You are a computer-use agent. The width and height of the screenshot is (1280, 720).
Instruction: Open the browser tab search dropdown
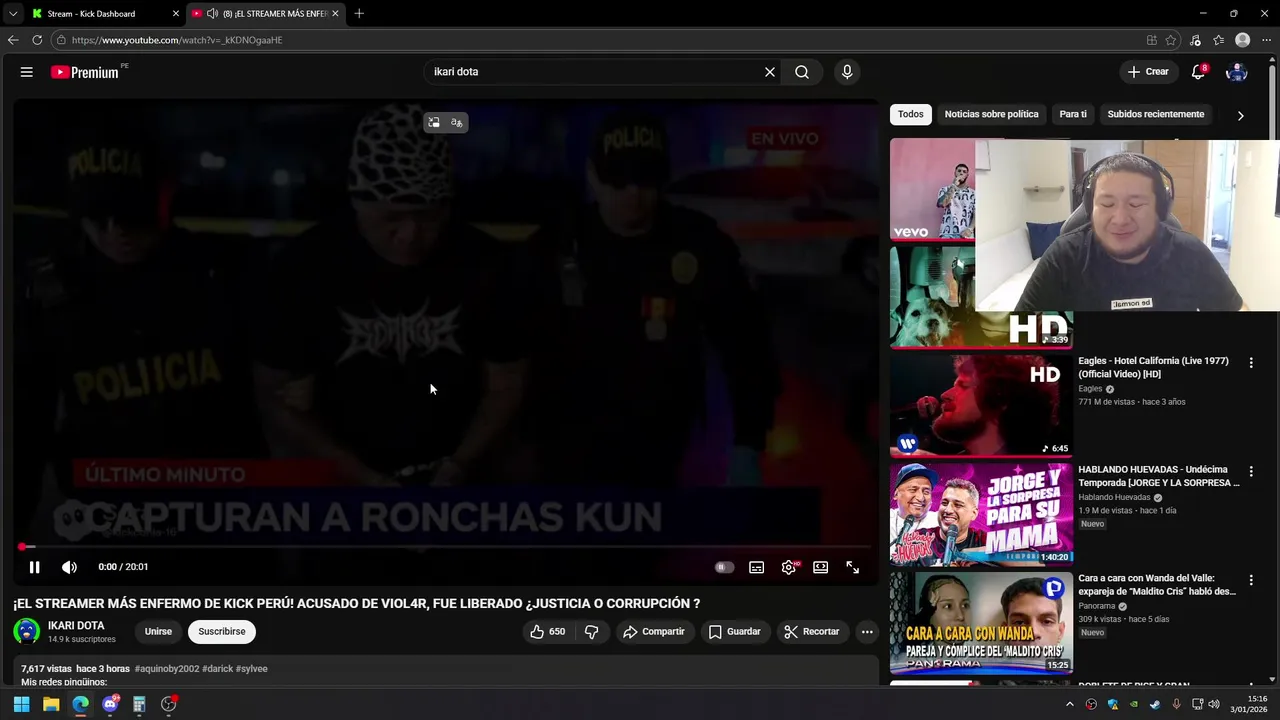[x=13, y=14]
